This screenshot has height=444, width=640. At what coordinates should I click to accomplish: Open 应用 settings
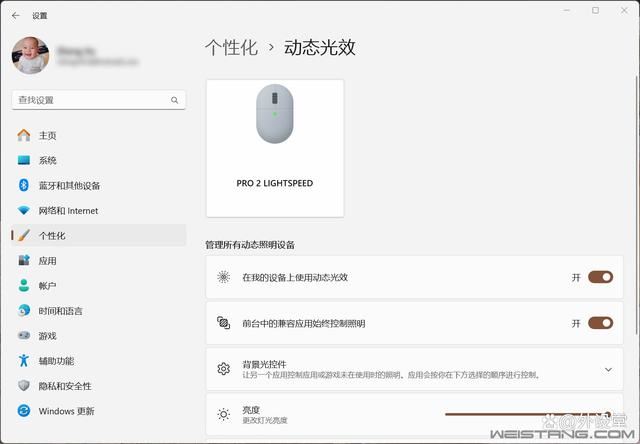point(99,261)
